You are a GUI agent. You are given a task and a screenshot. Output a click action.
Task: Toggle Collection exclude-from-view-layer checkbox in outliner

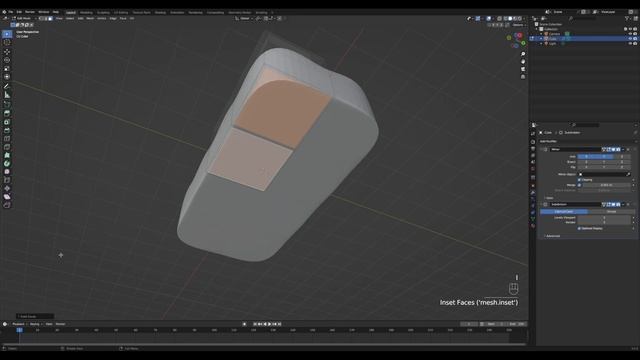click(625, 29)
